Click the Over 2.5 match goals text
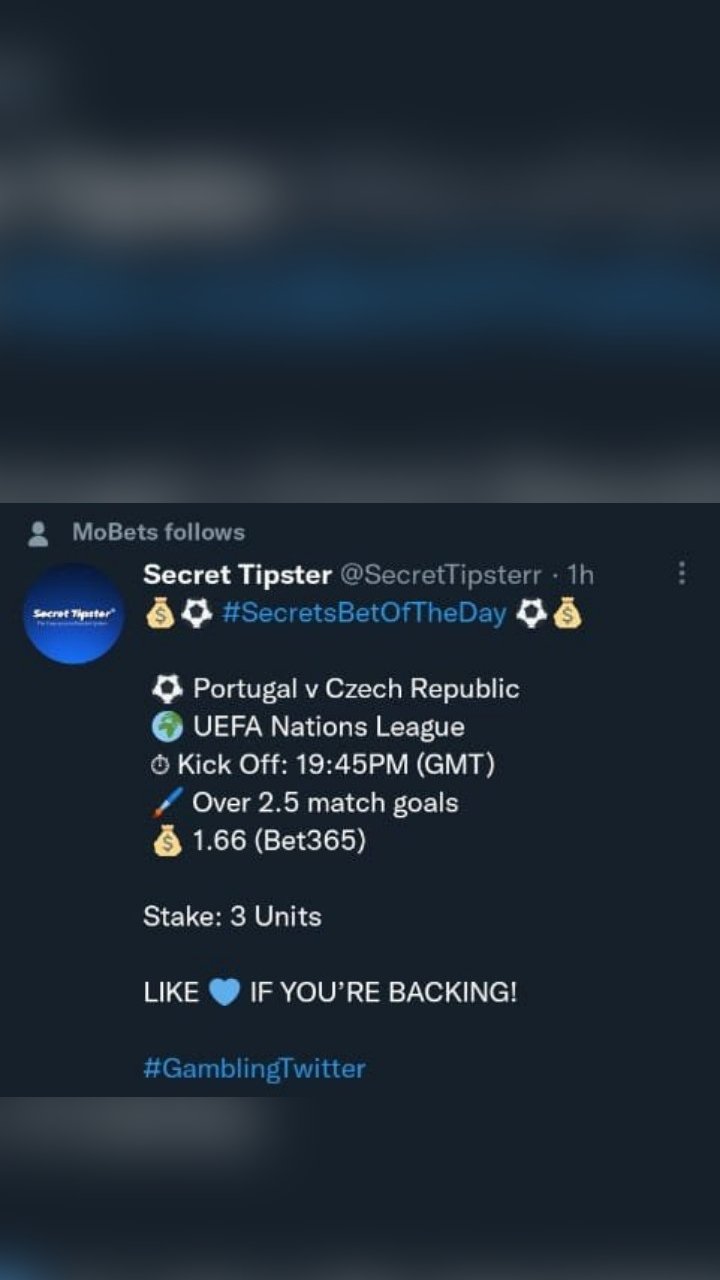The width and height of the screenshot is (720, 1280). pyautogui.click(x=325, y=803)
